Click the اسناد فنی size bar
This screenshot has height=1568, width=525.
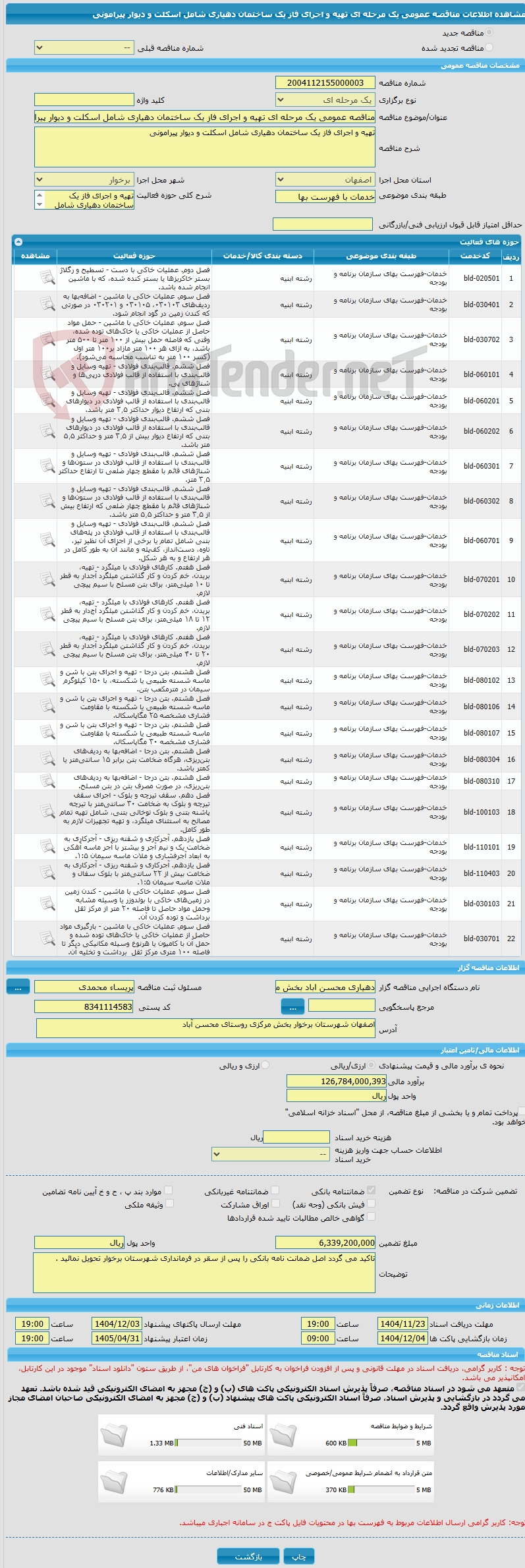click(x=209, y=1443)
